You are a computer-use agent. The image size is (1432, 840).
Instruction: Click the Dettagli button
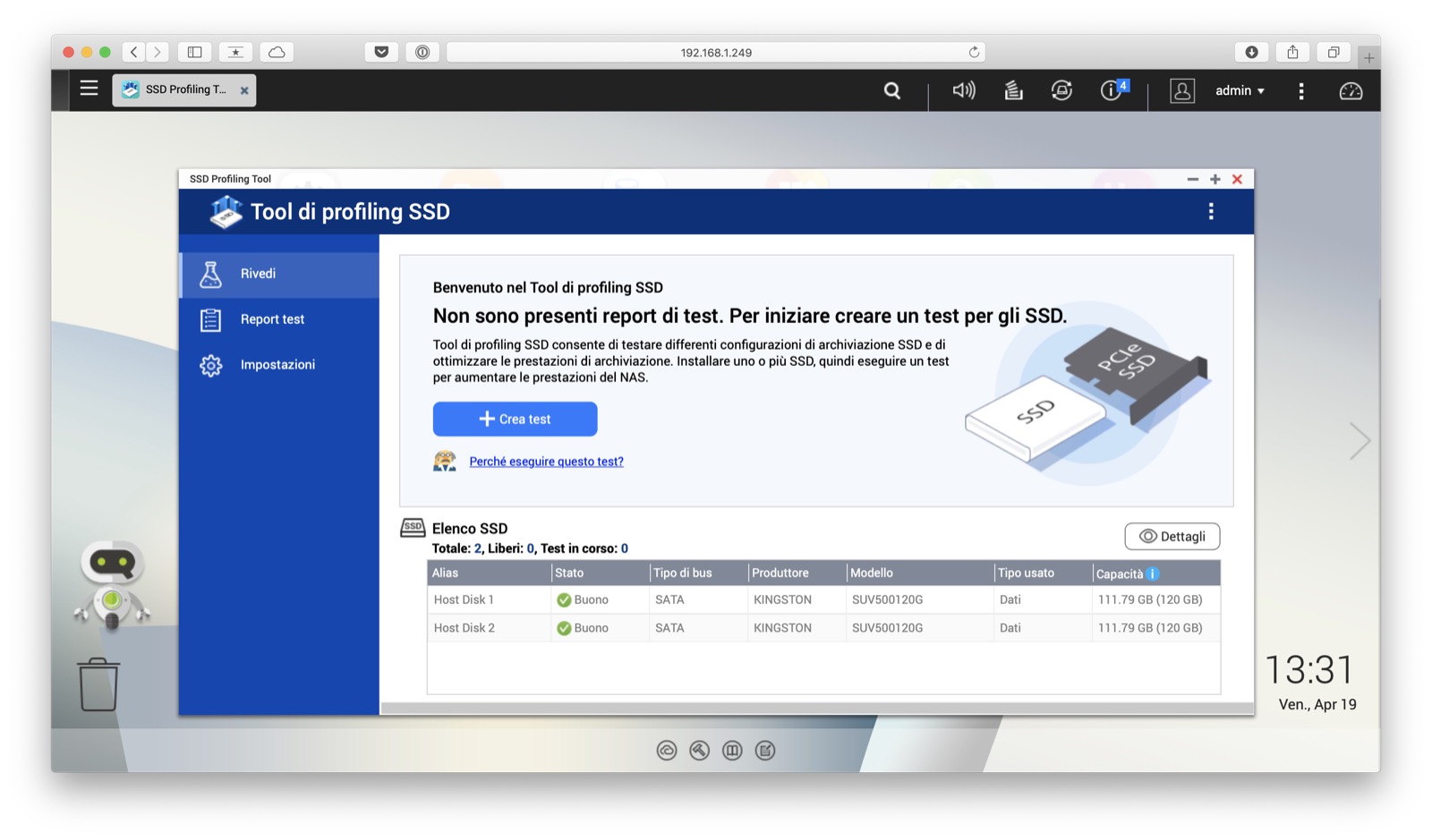click(x=1172, y=537)
